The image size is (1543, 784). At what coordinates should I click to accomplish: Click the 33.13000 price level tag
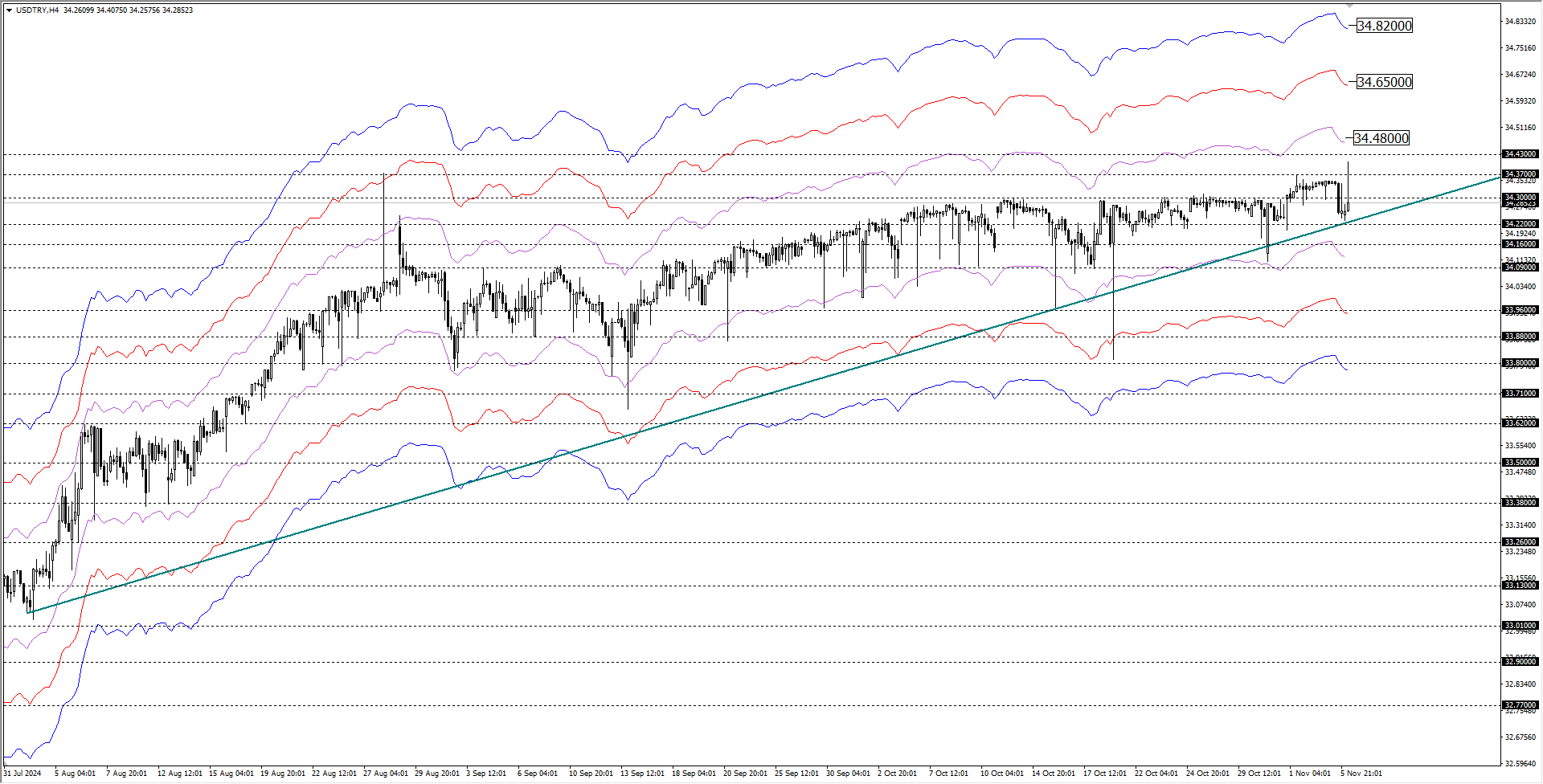1520,586
